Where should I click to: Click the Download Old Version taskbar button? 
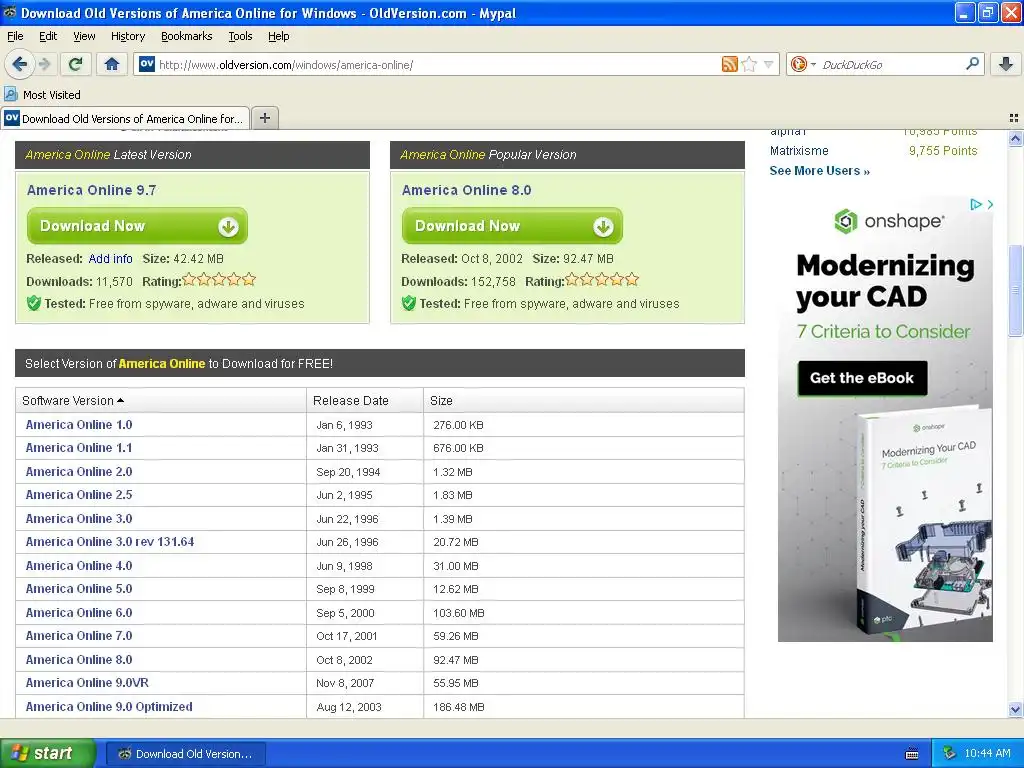click(185, 754)
